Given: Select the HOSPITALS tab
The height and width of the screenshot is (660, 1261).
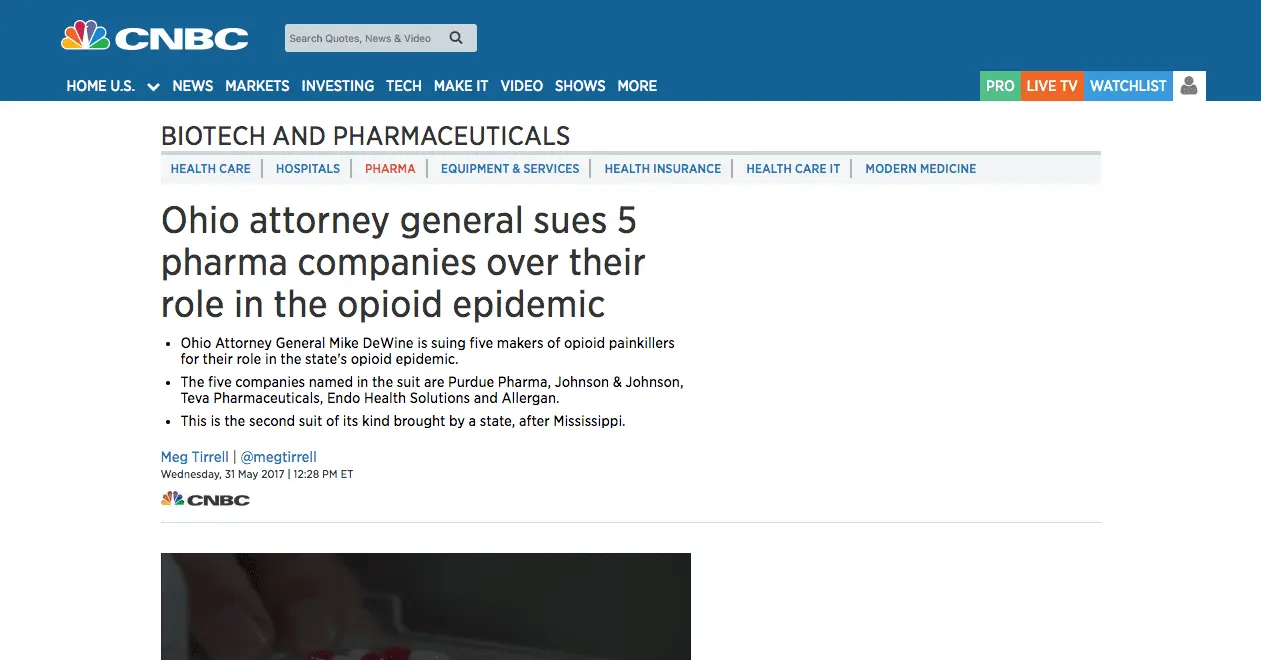Looking at the screenshot, I should click(308, 169).
